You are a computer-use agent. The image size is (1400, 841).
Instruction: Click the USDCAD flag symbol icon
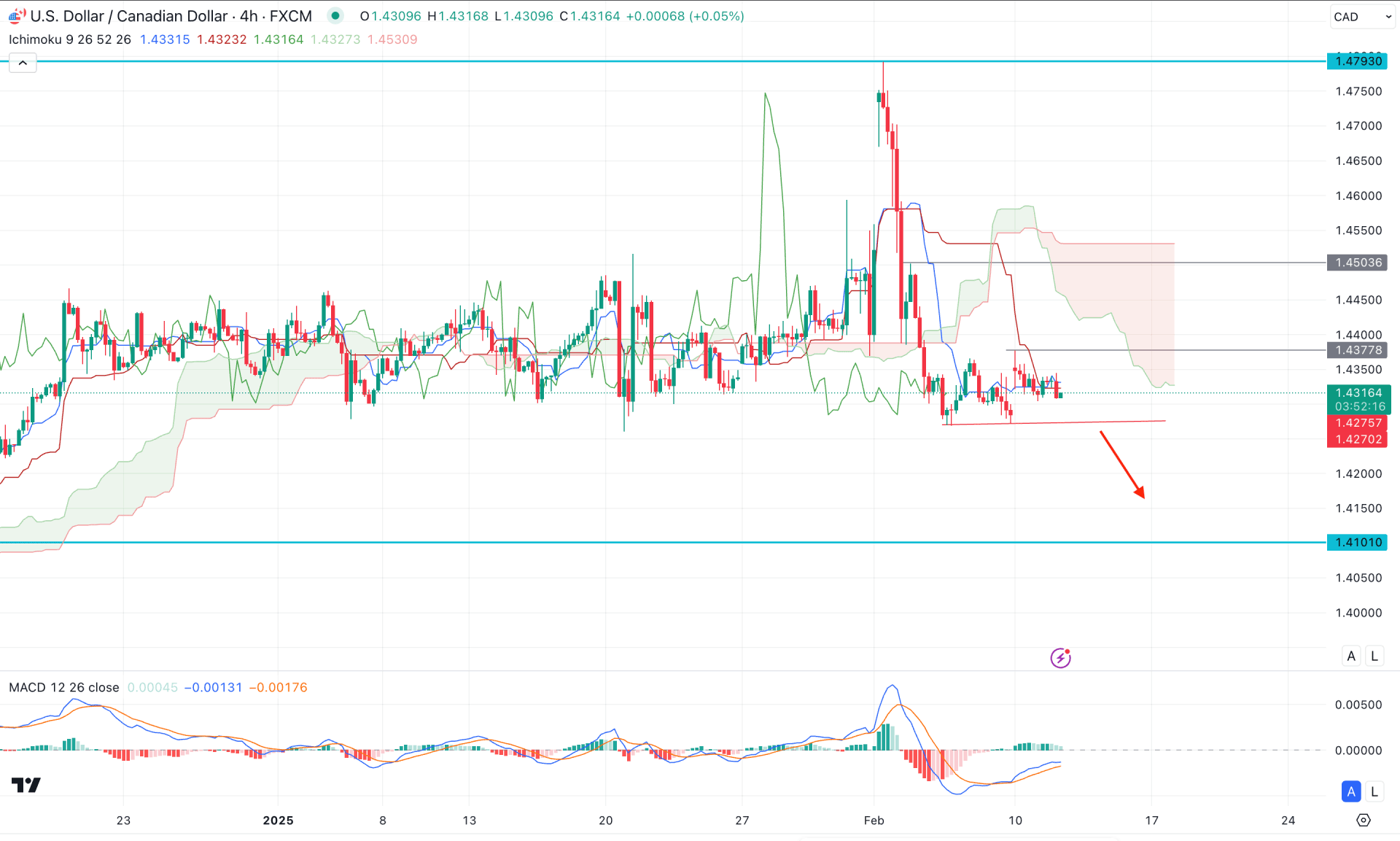(x=17, y=15)
